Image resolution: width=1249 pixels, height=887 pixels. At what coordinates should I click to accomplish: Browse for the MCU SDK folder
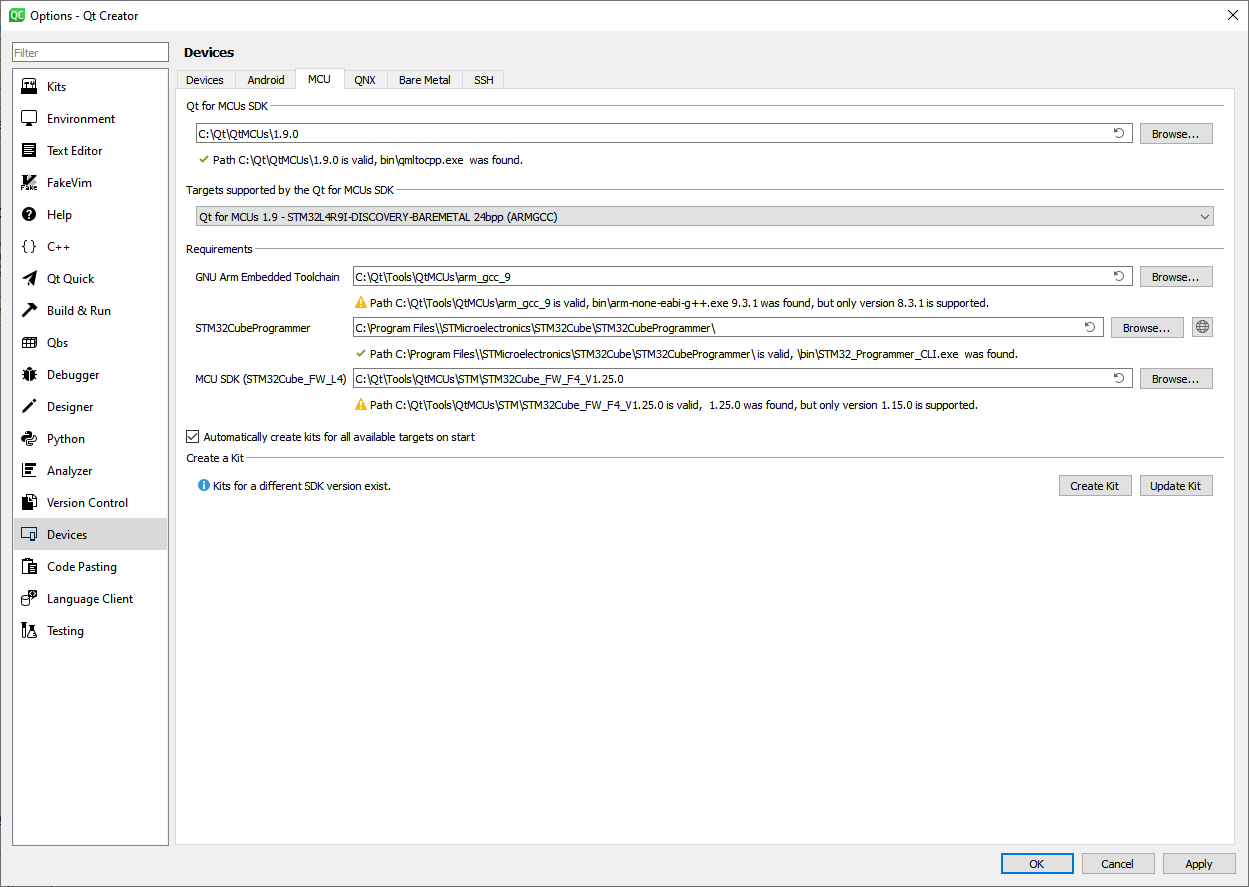[1175, 379]
